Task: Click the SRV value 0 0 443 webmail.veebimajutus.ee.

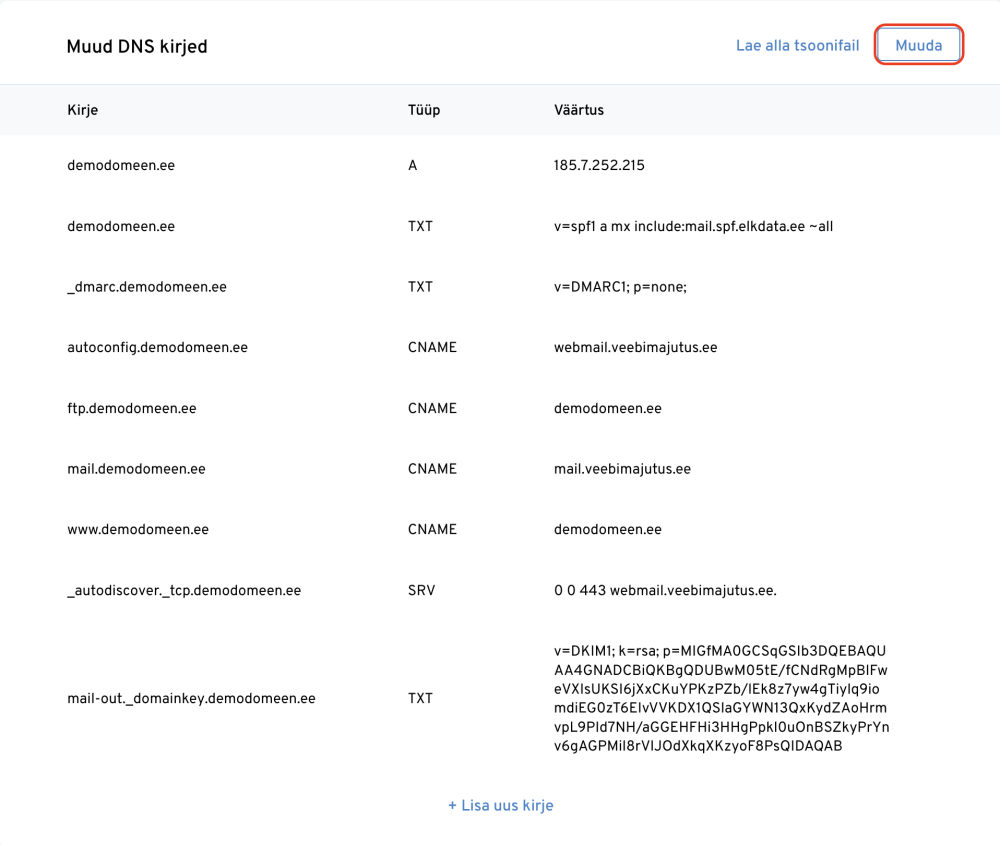Action: coord(665,590)
